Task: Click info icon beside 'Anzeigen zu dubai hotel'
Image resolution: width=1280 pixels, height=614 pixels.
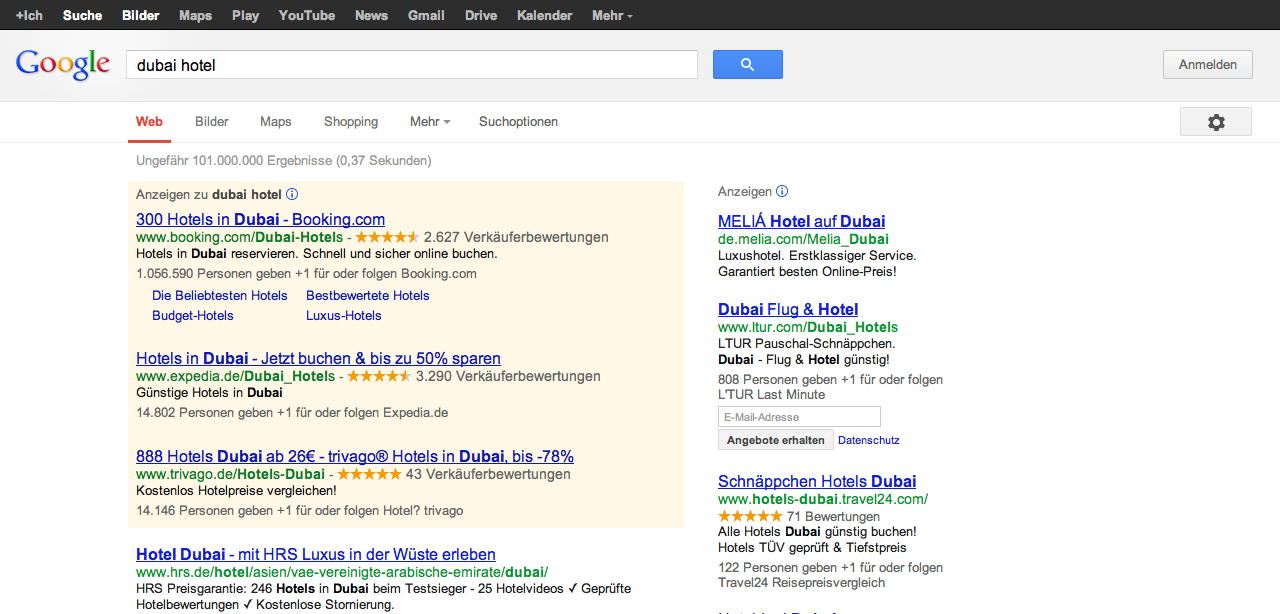Action: point(292,195)
